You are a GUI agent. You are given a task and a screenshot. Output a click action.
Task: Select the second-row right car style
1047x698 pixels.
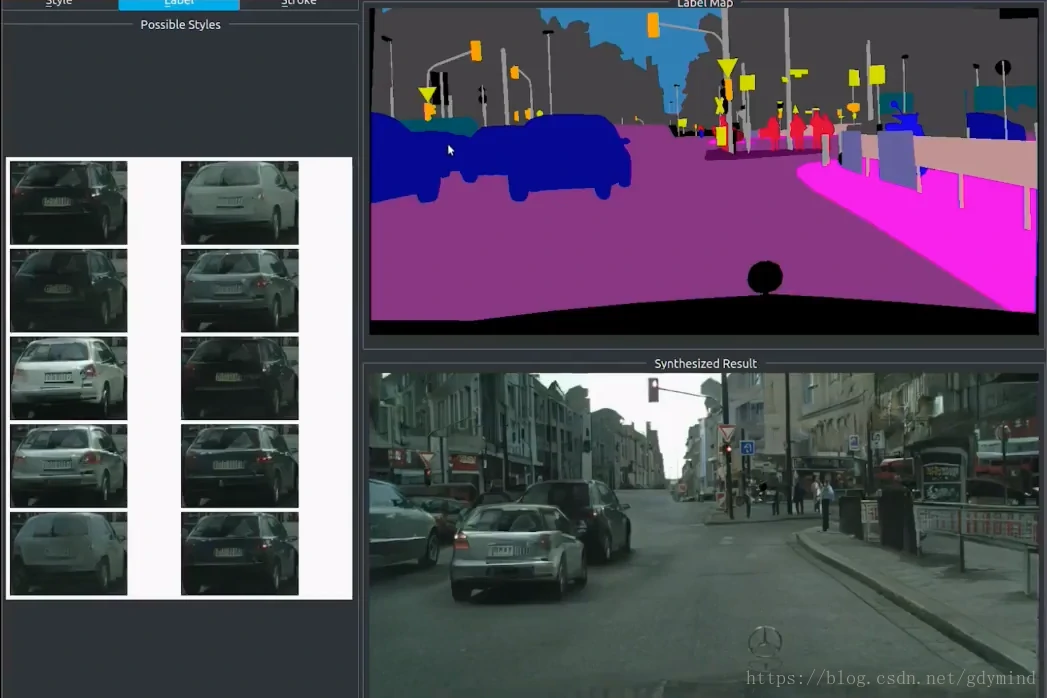[x=240, y=290]
